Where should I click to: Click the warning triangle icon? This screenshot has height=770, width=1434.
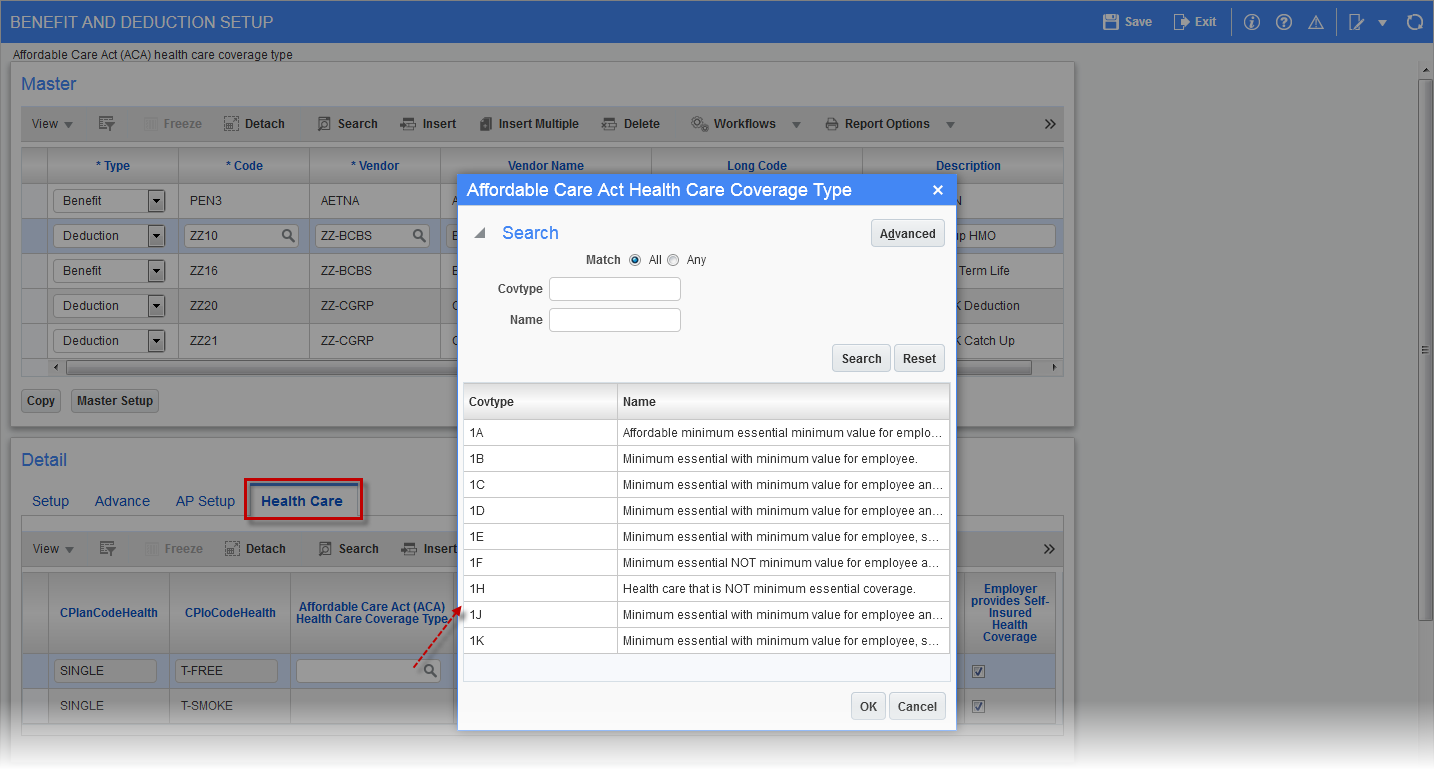pyautogui.click(x=1316, y=22)
